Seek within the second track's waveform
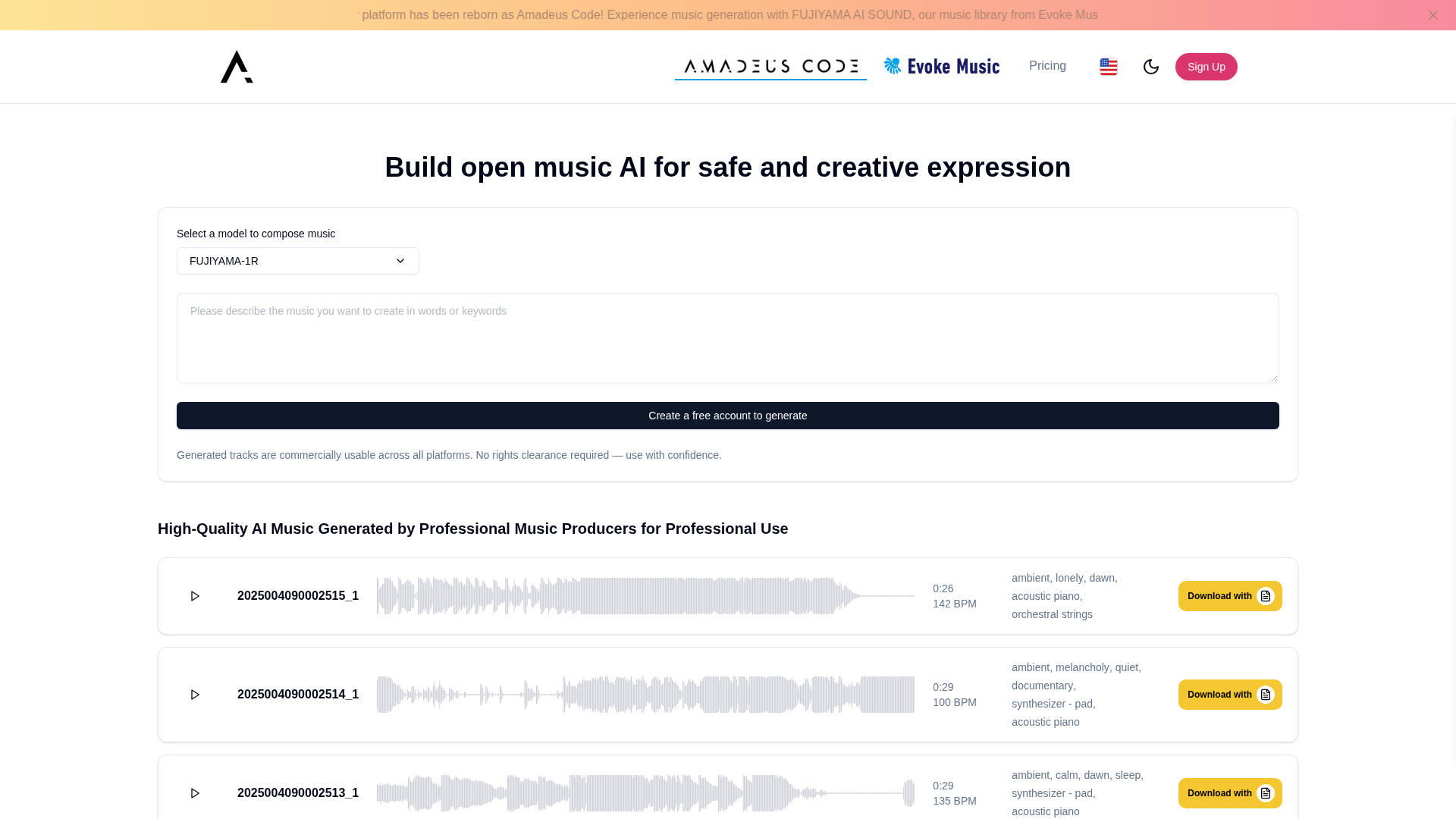The width and height of the screenshot is (1456, 819). (x=645, y=695)
